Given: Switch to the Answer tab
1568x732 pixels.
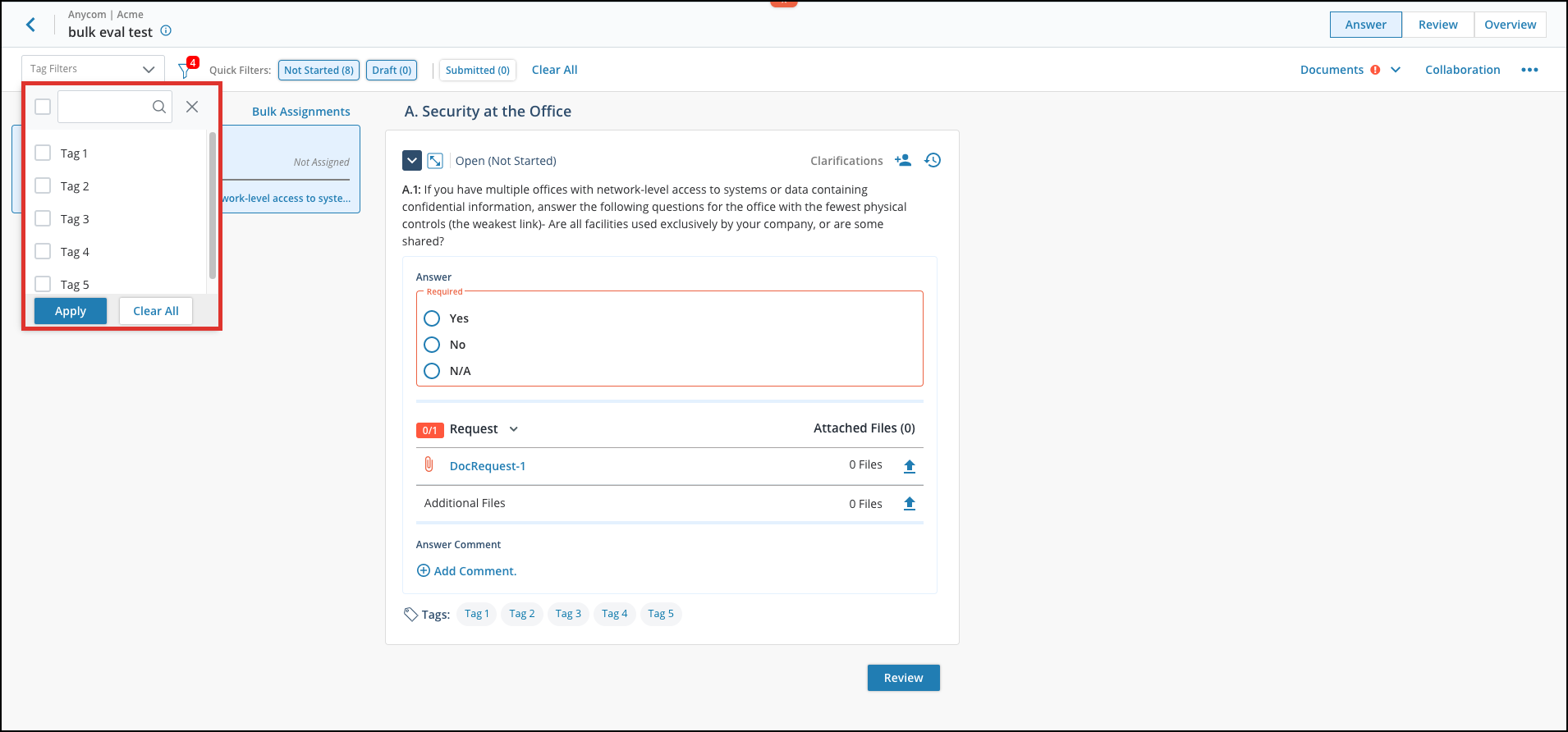Looking at the screenshot, I should point(1365,25).
